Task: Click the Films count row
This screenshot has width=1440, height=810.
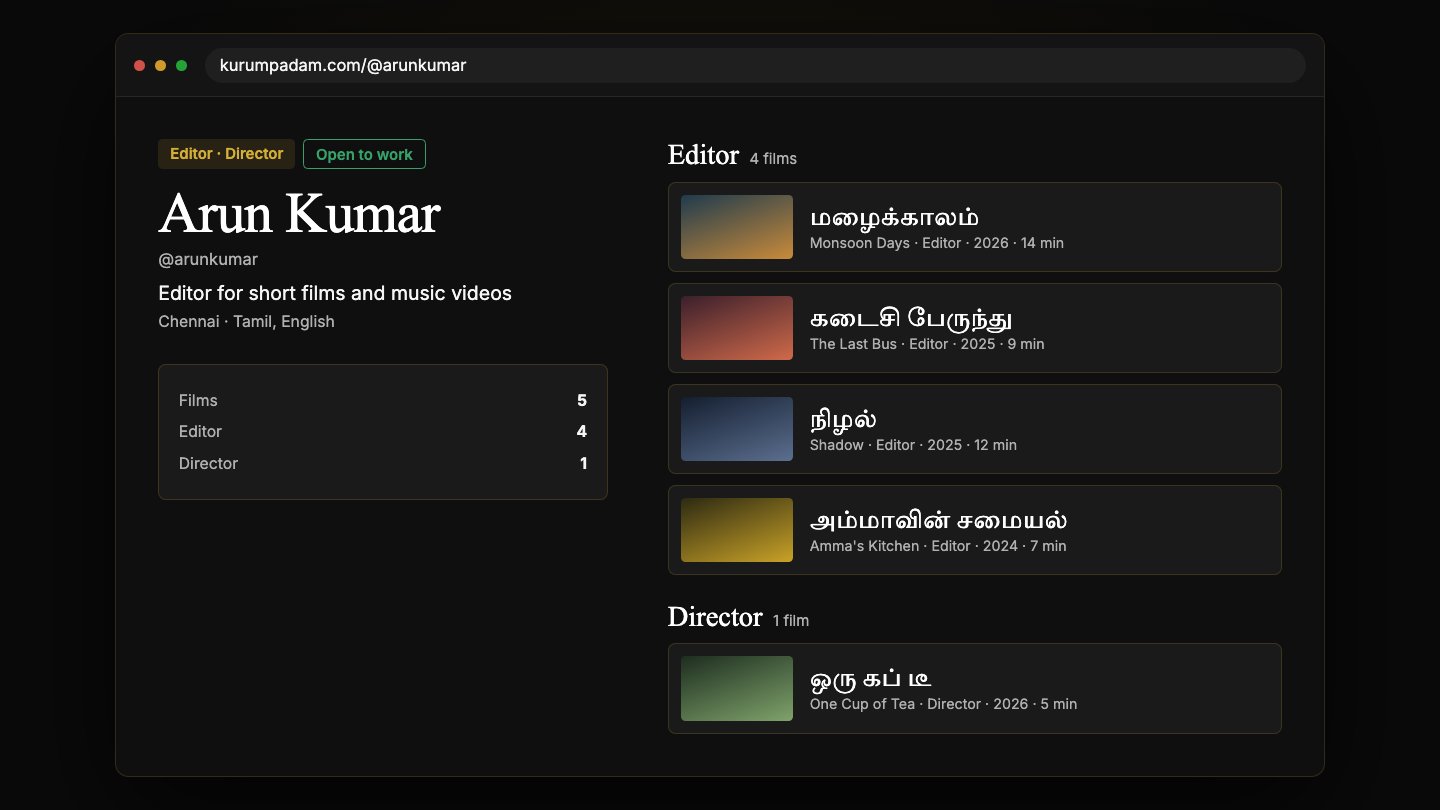Action: tap(383, 400)
